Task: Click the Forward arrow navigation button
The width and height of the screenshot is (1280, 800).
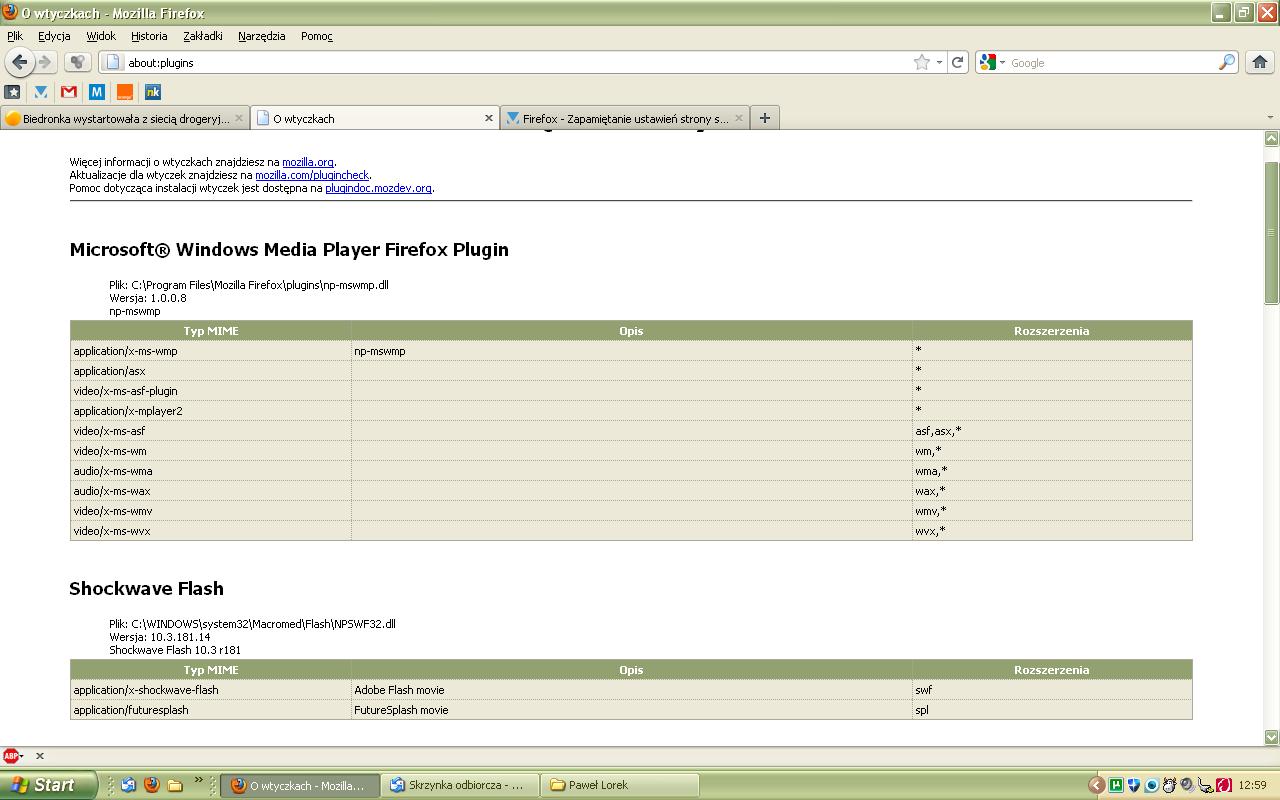Action: (45, 62)
